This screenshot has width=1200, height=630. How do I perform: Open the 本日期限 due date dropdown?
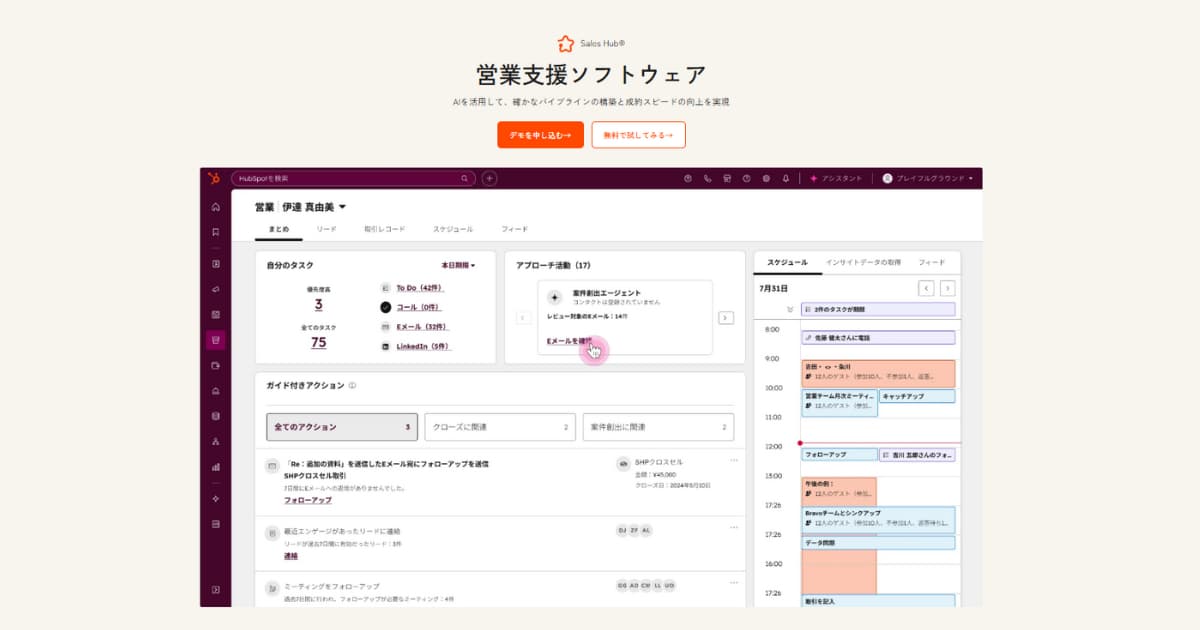pos(458,265)
